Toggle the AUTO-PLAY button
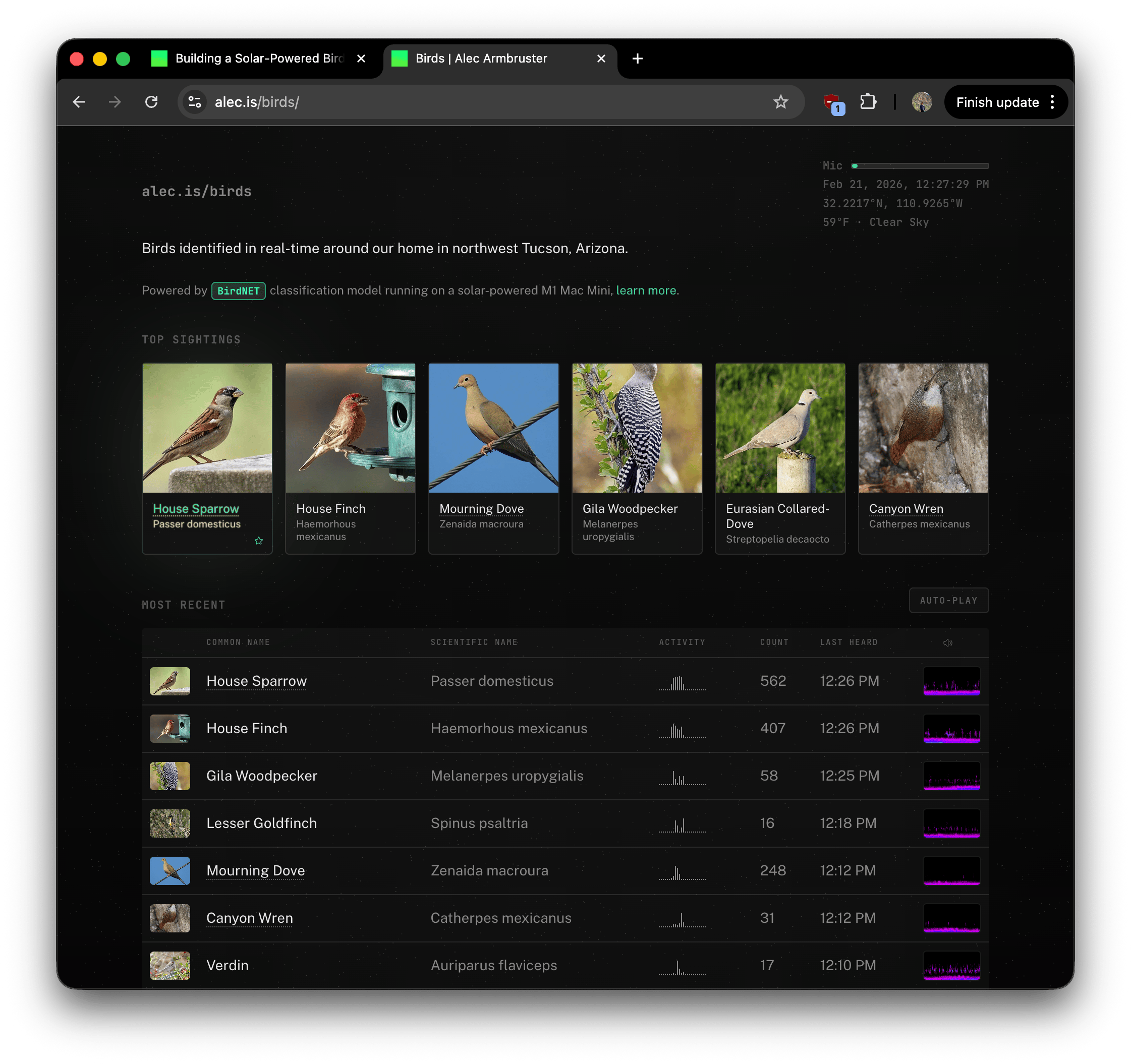This screenshot has width=1131, height=1064. point(948,601)
